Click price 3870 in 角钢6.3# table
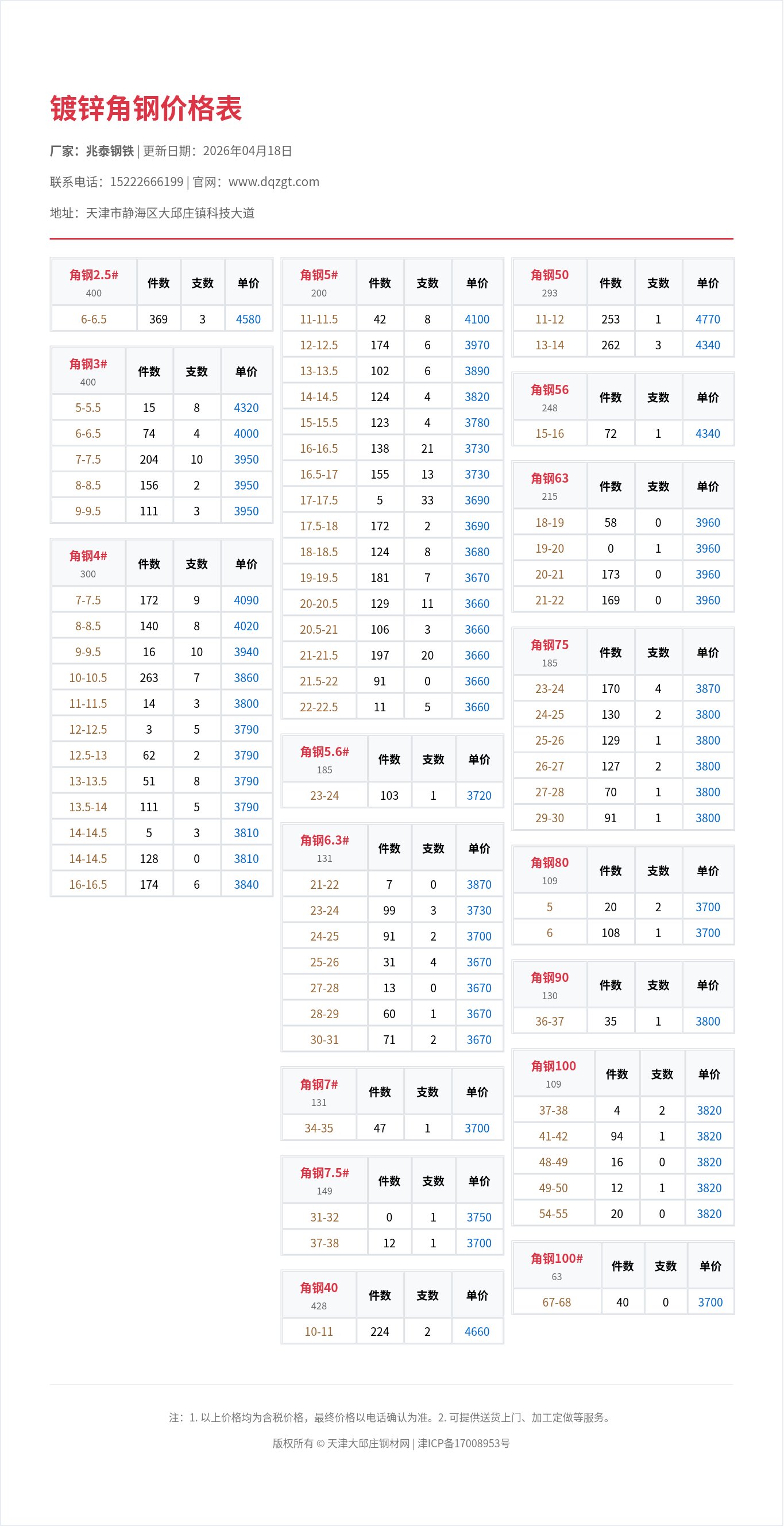 click(479, 884)
